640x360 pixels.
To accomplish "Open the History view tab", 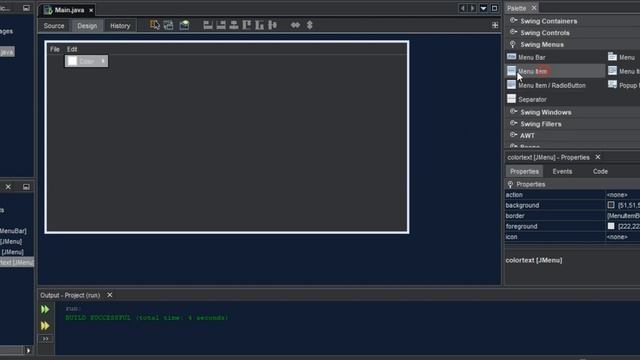I will [x=120, y=26].
